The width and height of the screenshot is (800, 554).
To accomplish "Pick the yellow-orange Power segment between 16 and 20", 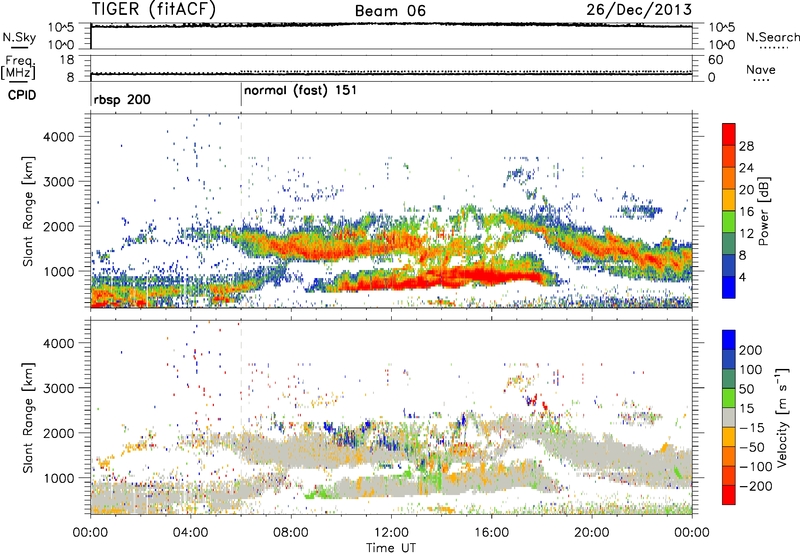I will click(729, 200).
